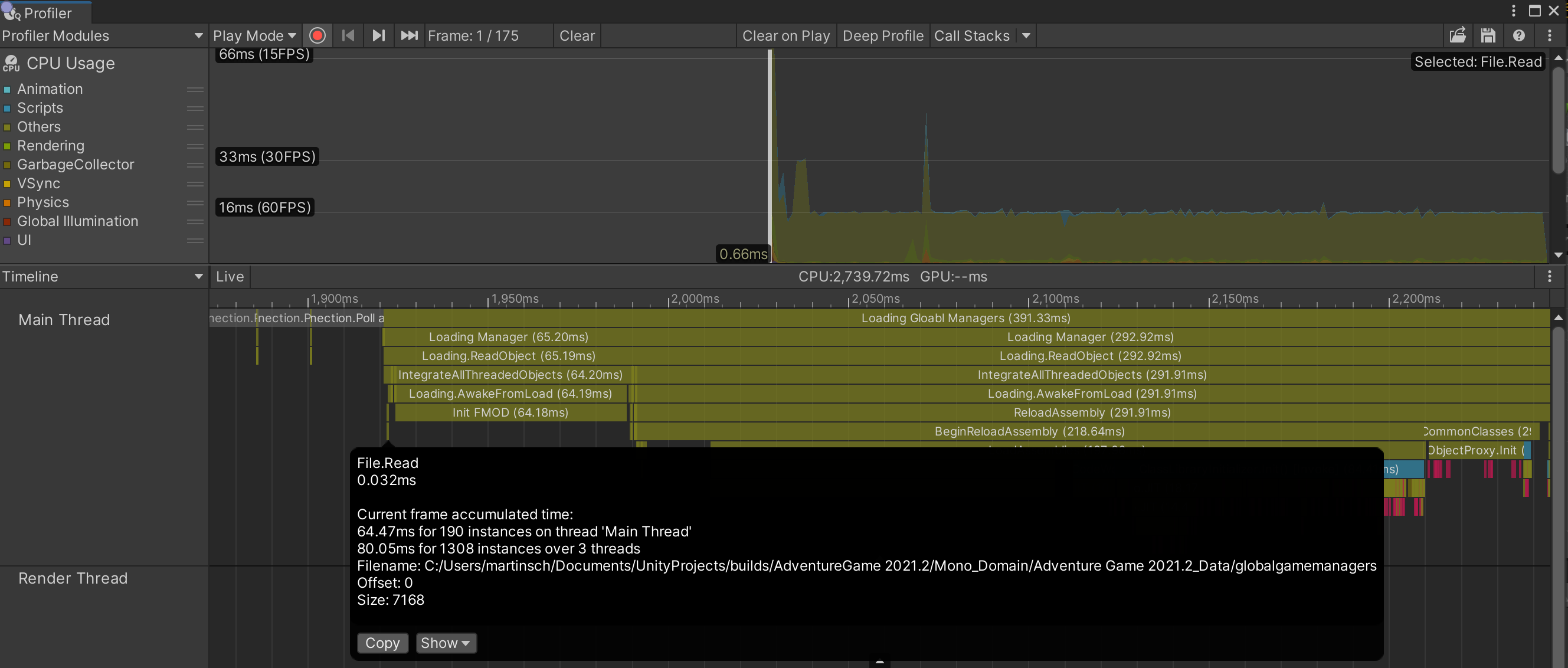
Task: Click the Load profiler data icon
Action: [1458, 36]
